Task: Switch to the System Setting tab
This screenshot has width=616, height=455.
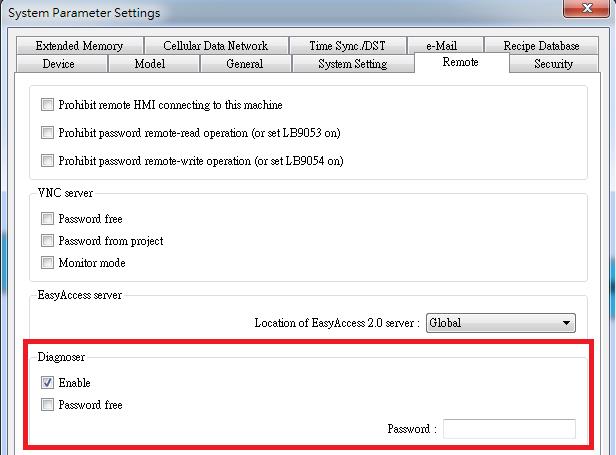Action: pos(352,64)
